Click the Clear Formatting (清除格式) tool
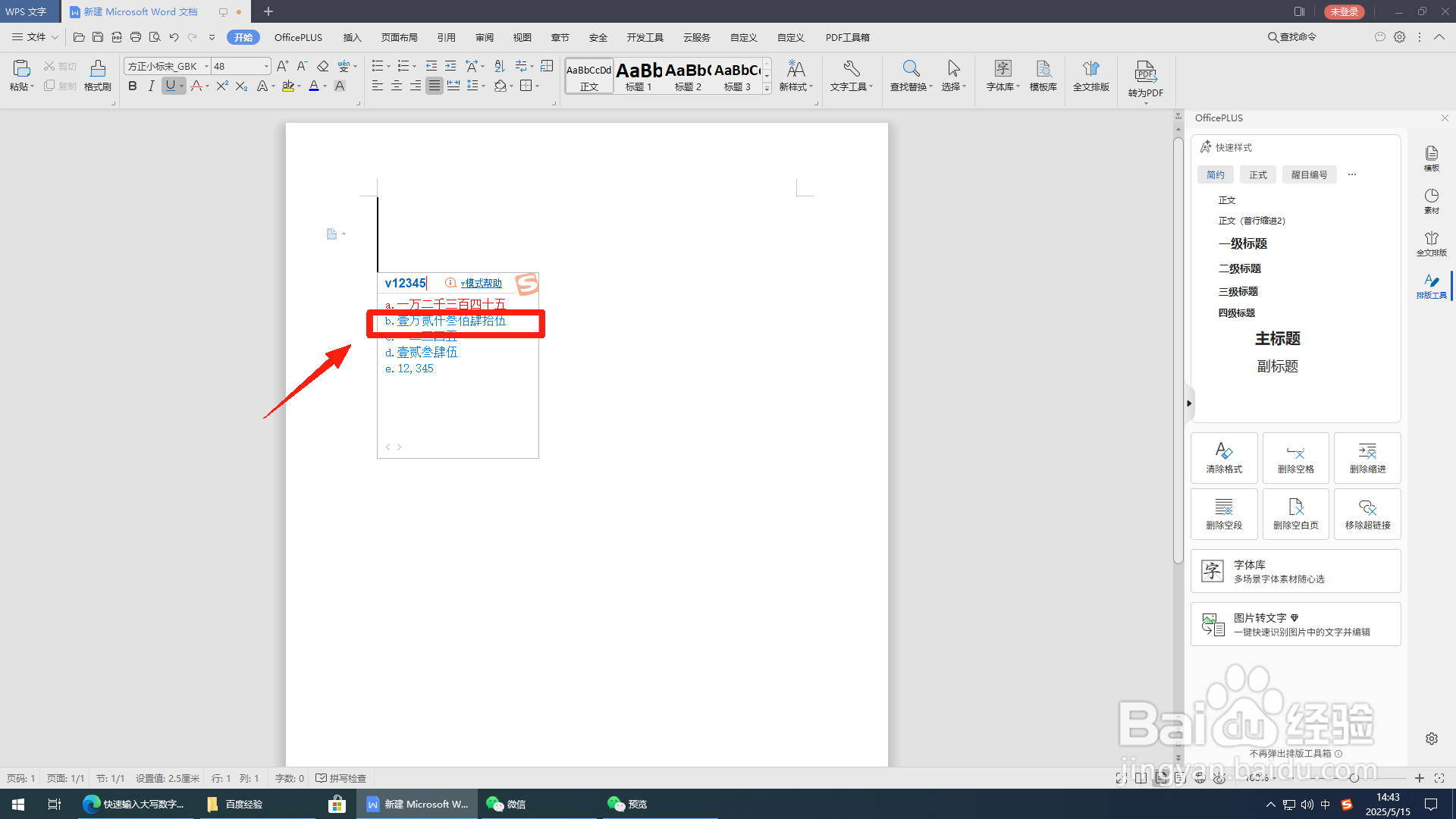 pos(1224,458)
